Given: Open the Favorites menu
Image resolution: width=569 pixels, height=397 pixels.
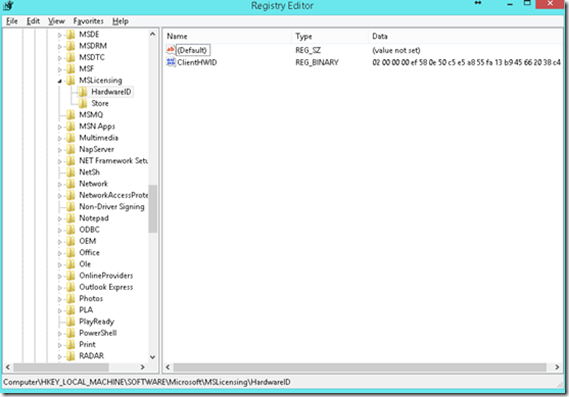Looking at the screenshot, I should pyautogui.click(x=88, y=21).
